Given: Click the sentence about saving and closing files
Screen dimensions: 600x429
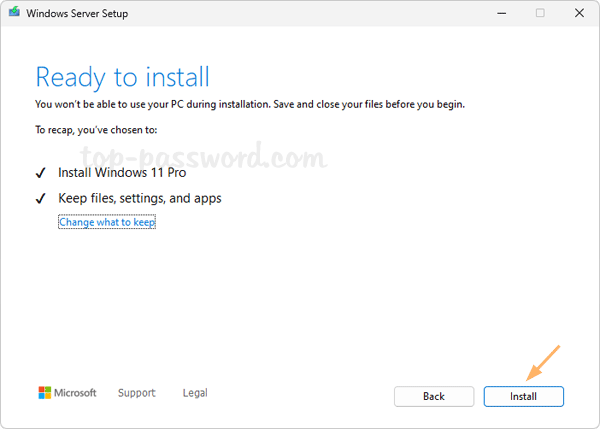Looking at the screenshot, I should pyautogui.click(x=250, y=104).
